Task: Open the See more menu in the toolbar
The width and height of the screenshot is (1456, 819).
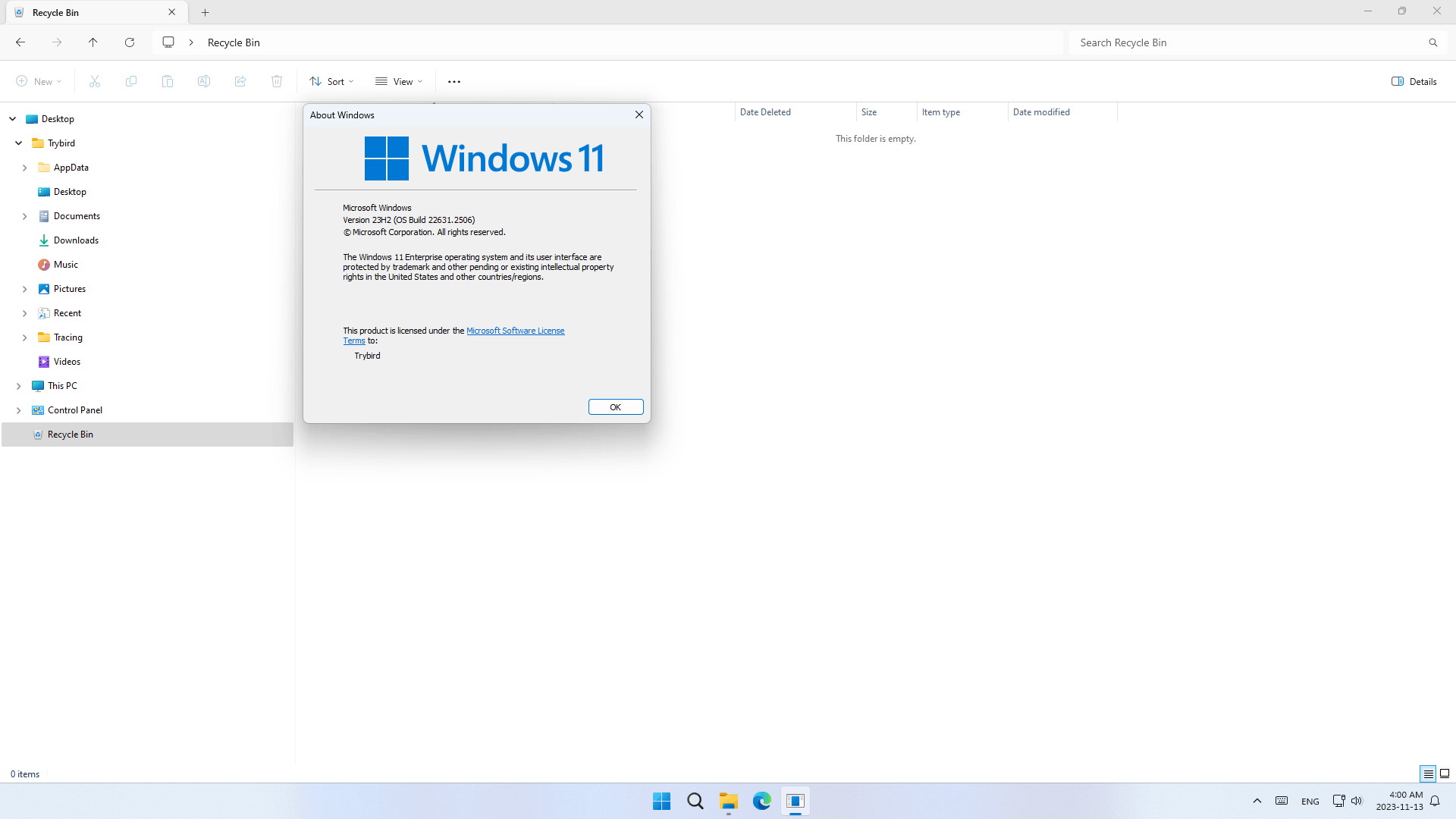Action: click(x=453, y=81)
